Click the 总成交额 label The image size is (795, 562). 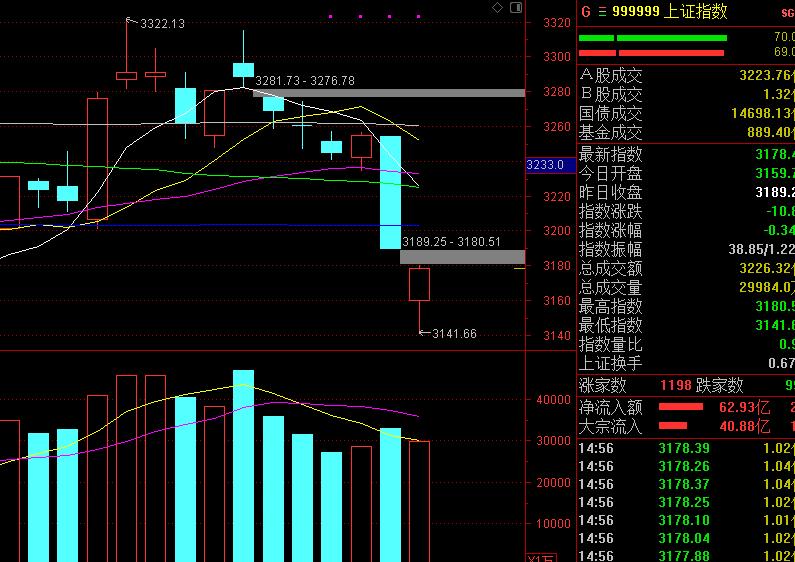point(610,268)
